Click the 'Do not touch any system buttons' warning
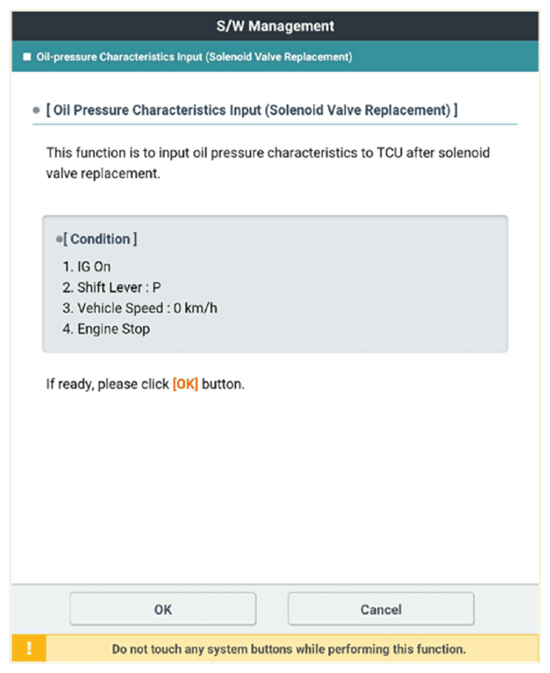This screenshot has height=673, width=550. point(289,649)
